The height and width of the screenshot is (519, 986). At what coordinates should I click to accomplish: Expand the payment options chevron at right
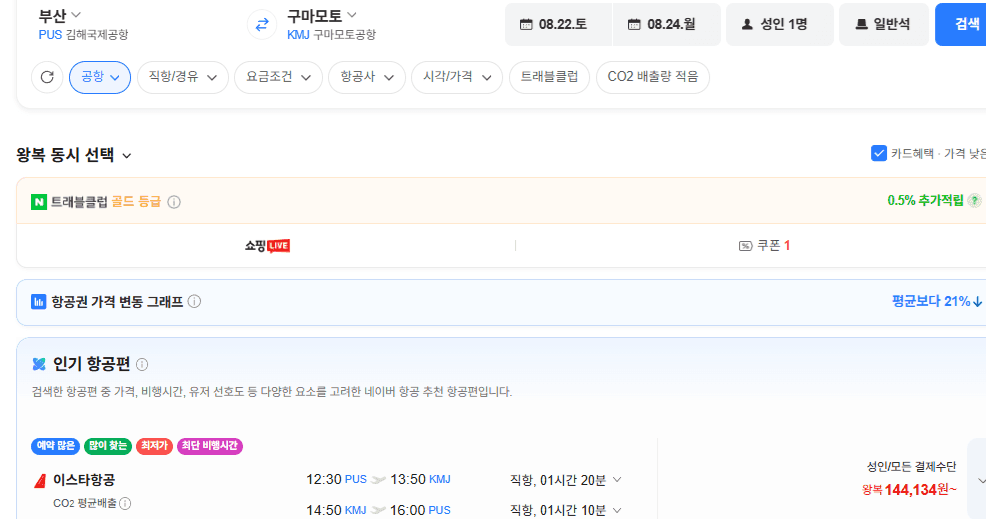click(981, 481)
